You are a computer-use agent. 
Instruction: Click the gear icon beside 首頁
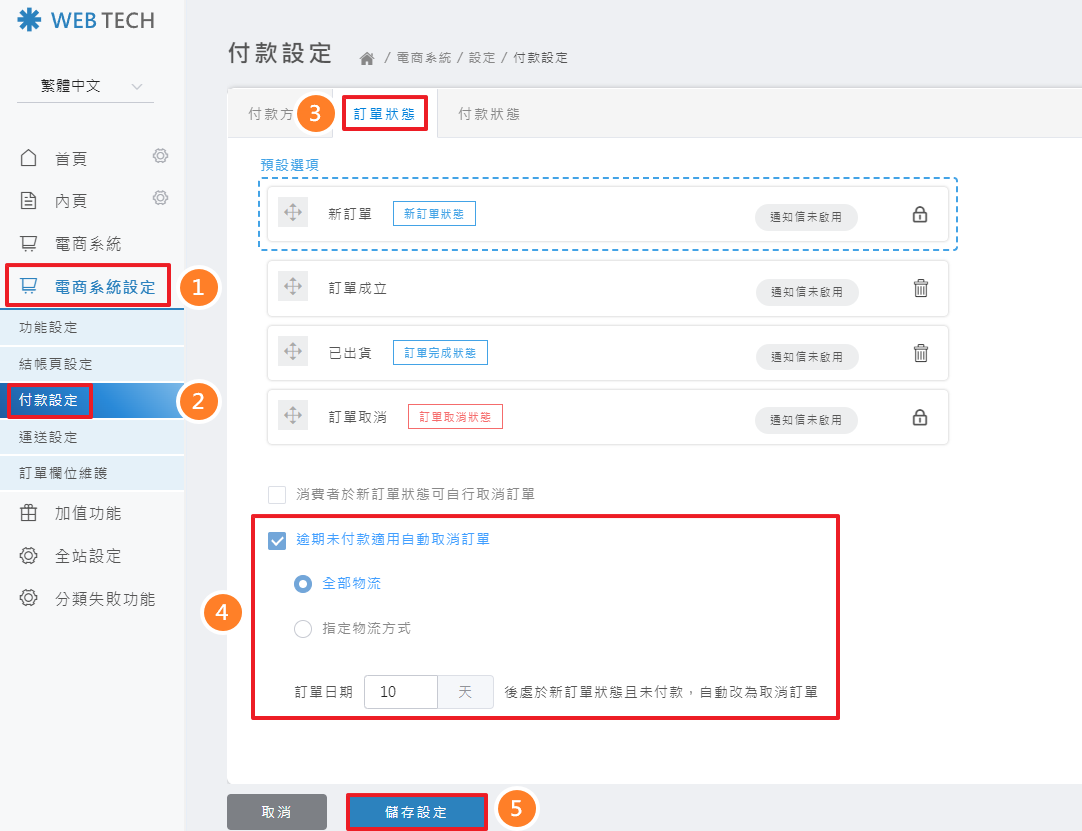click(x=160, y=156)
